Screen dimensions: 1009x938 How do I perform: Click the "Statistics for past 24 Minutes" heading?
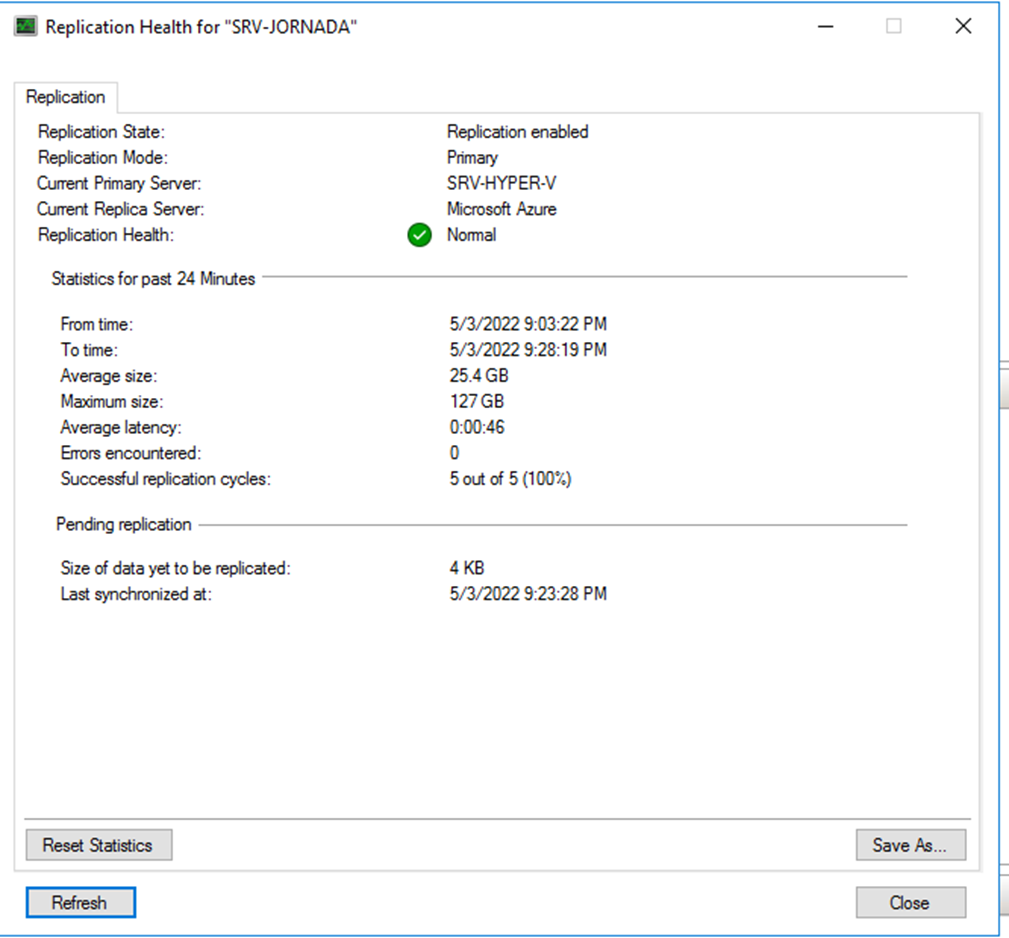[153, 279]
